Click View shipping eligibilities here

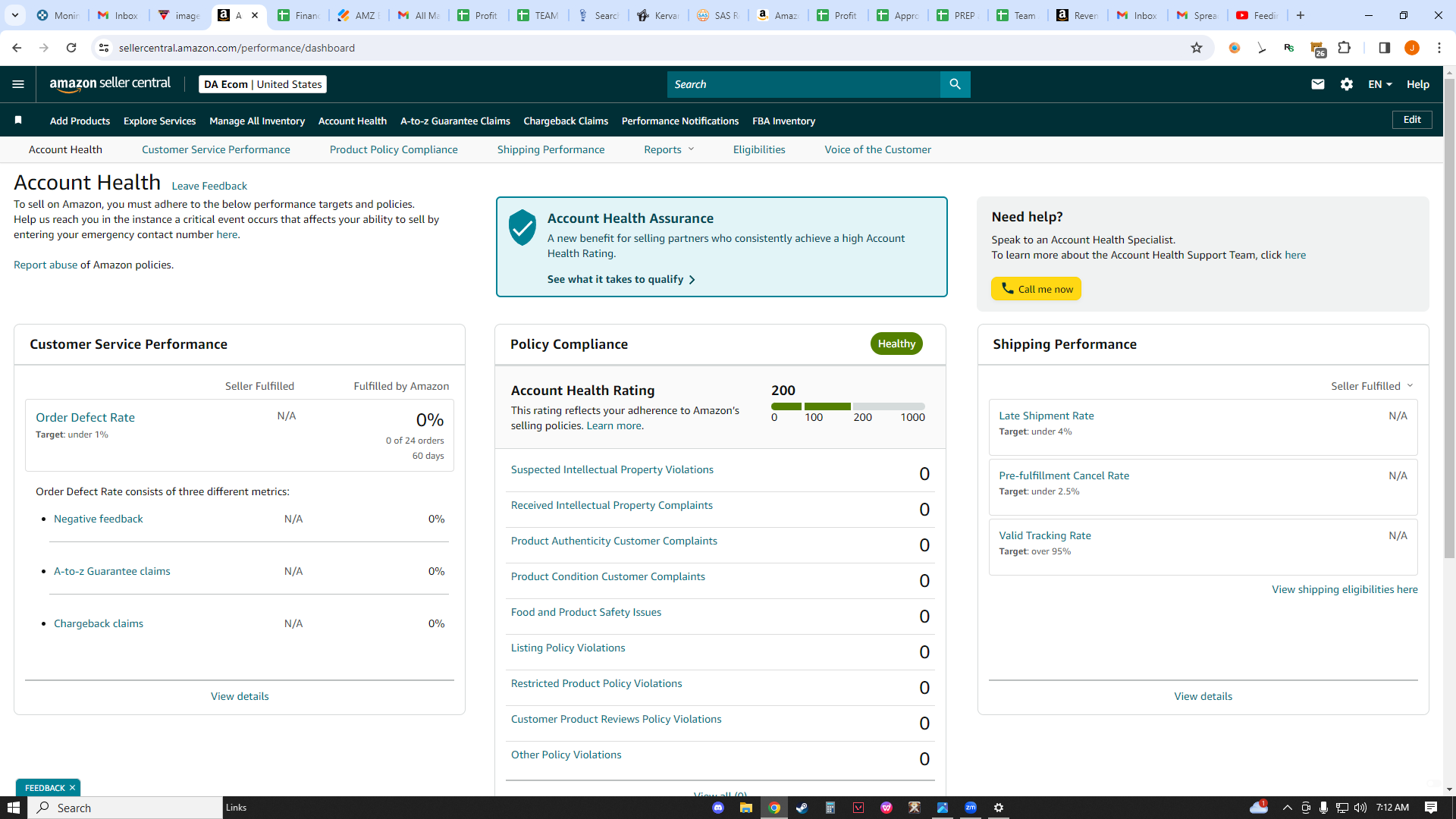(1345, 589)
